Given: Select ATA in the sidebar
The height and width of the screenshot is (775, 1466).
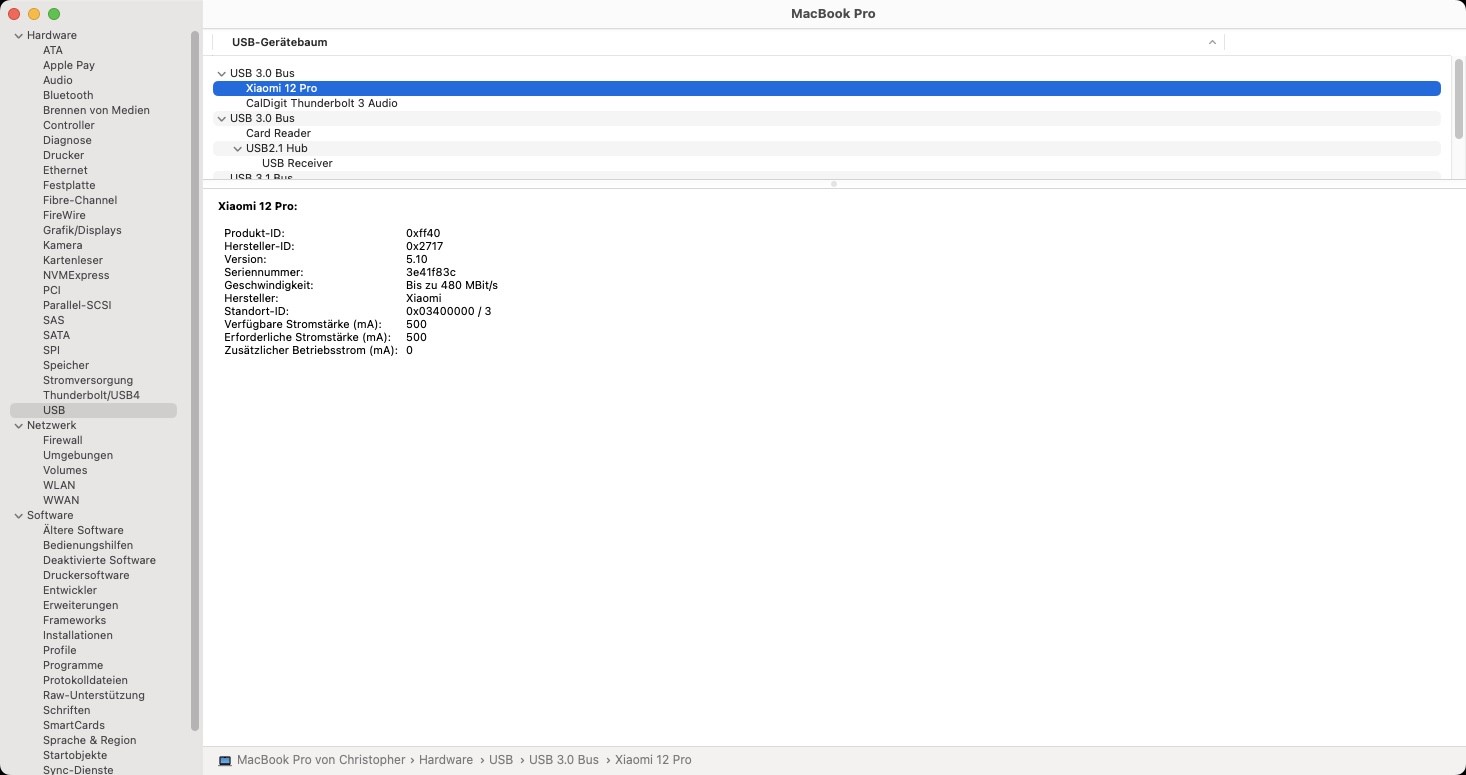Looking at the screenshot, I should (x=53, y=50).
